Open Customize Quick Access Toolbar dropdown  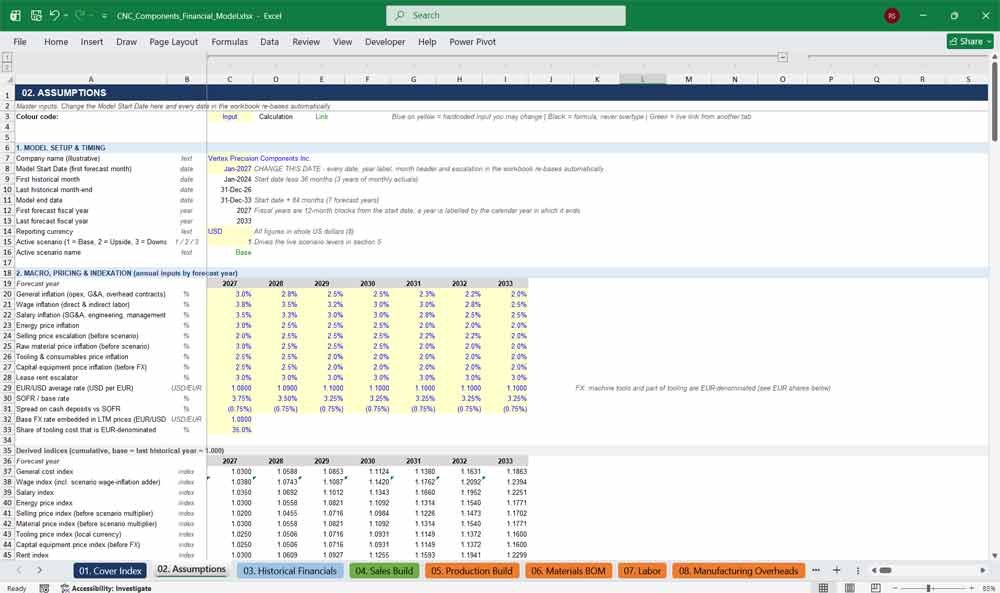[x=104, y=16]
